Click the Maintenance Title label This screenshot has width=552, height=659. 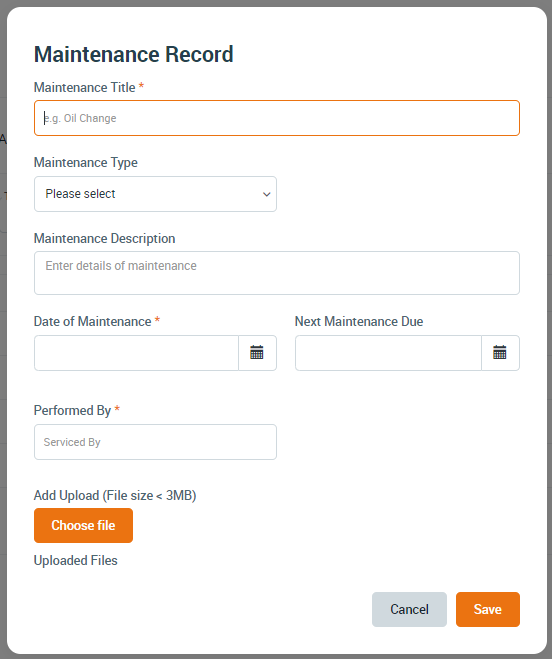(x=85, y=87)
